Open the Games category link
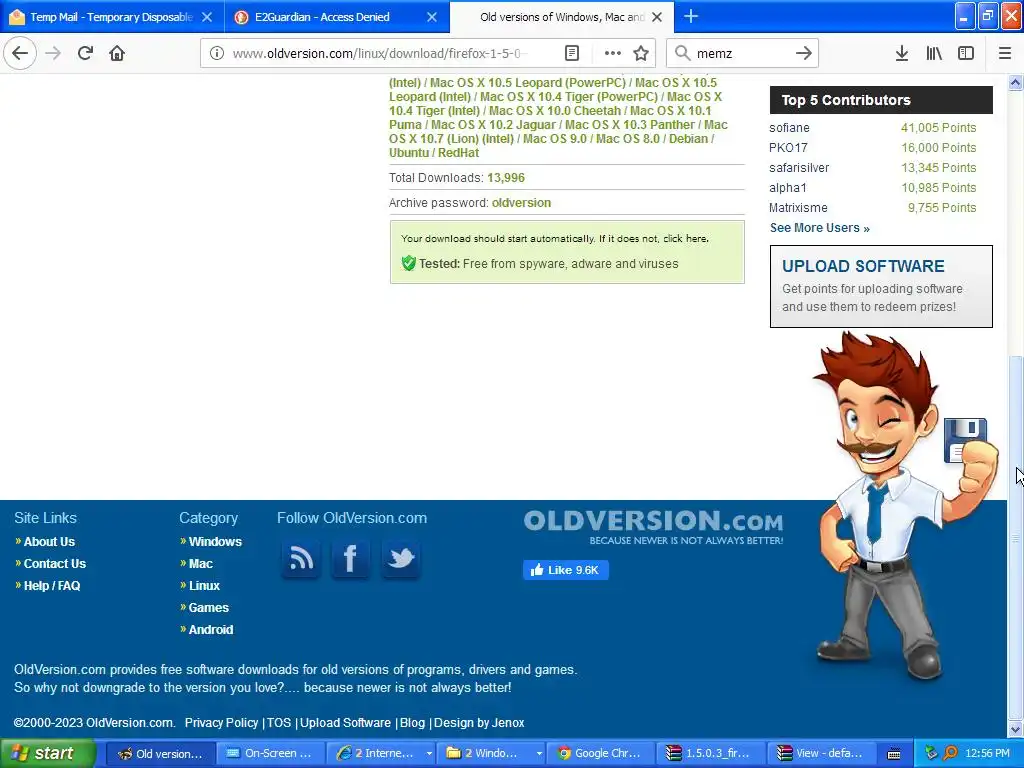This screenshot has height=768, width=1024. pos(208,607)
